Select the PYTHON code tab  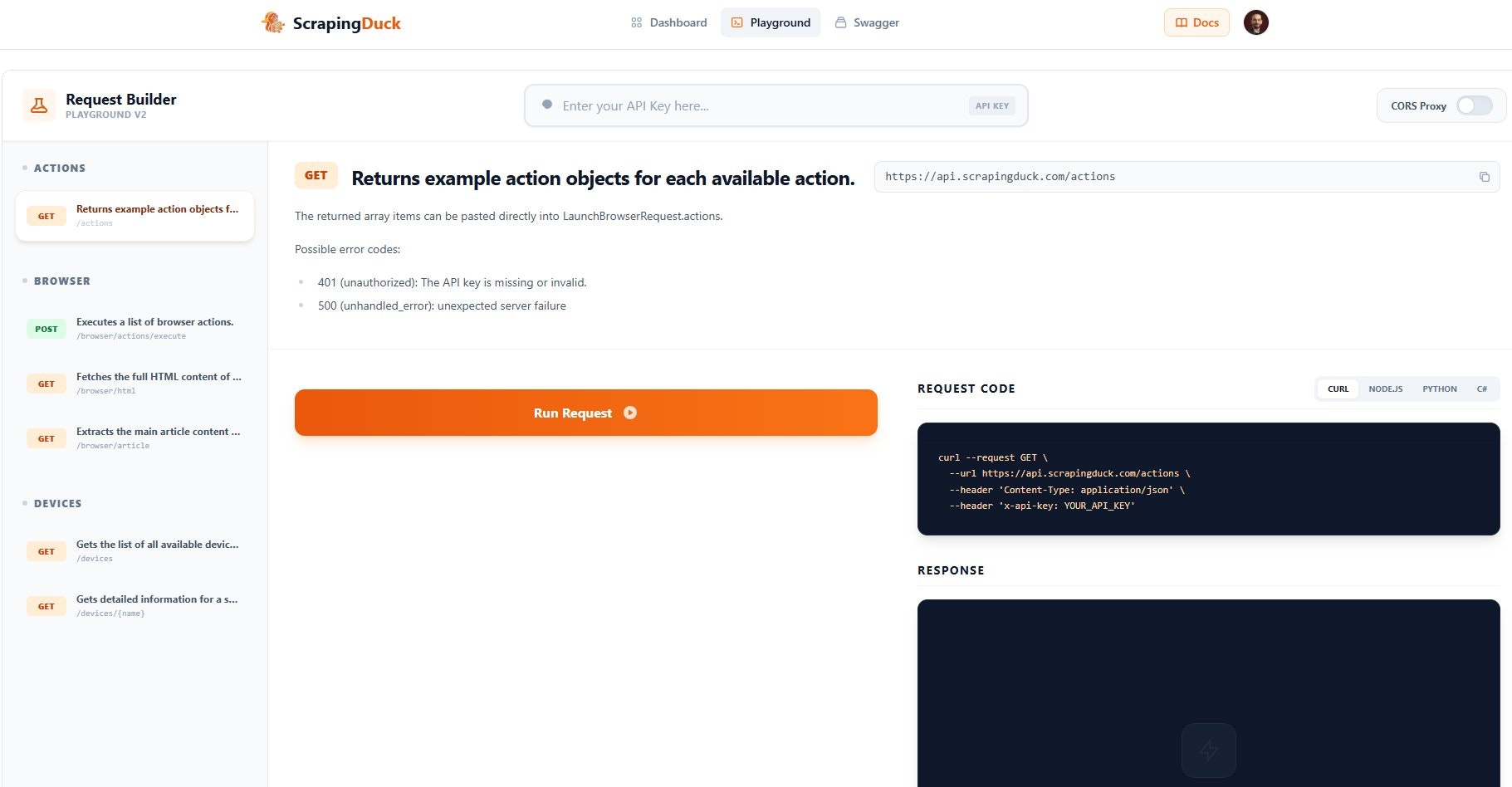pyautogui.click(x=1439, y=389)
